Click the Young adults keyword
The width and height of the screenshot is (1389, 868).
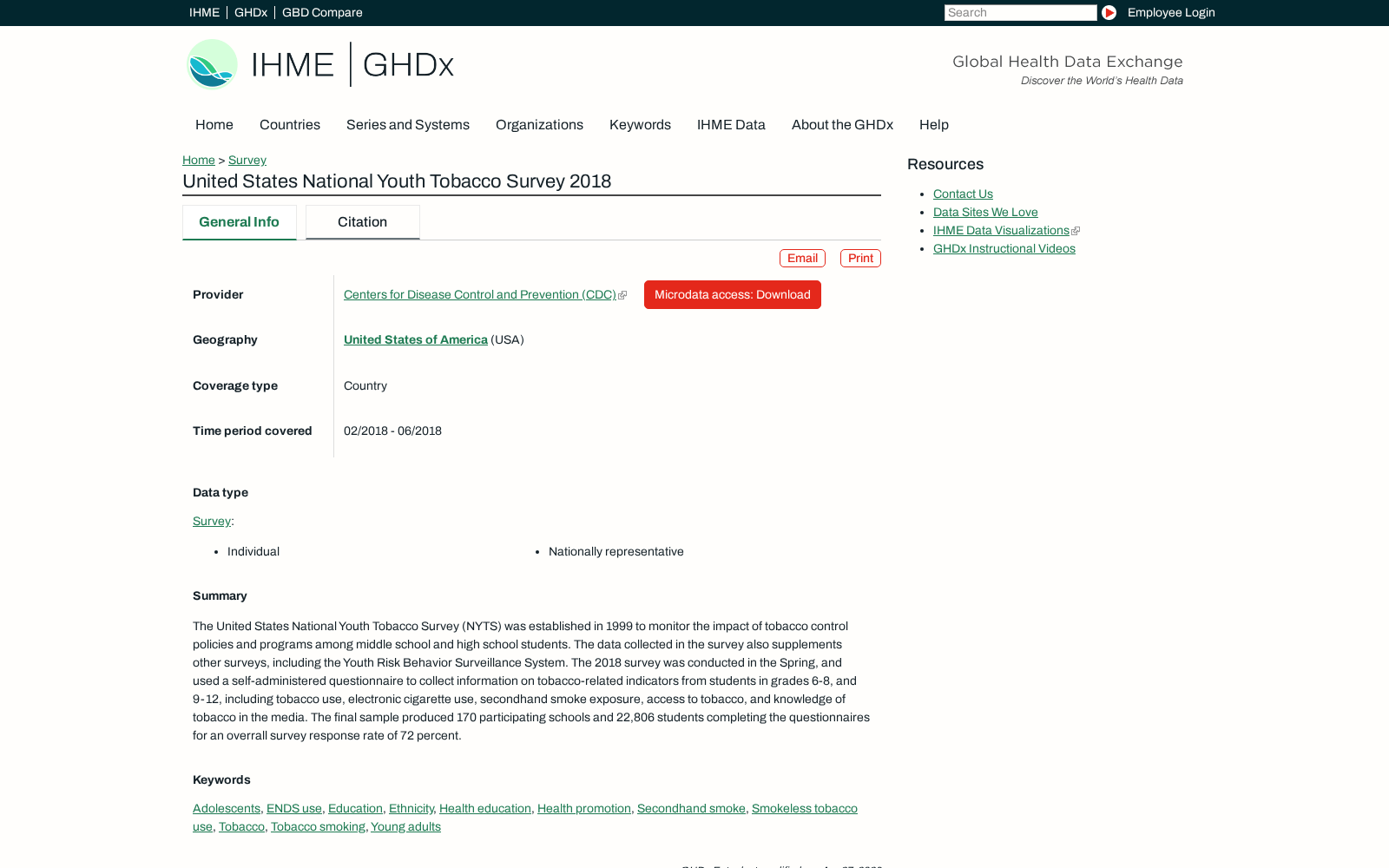pyautogui.click(x=405, y=826)
